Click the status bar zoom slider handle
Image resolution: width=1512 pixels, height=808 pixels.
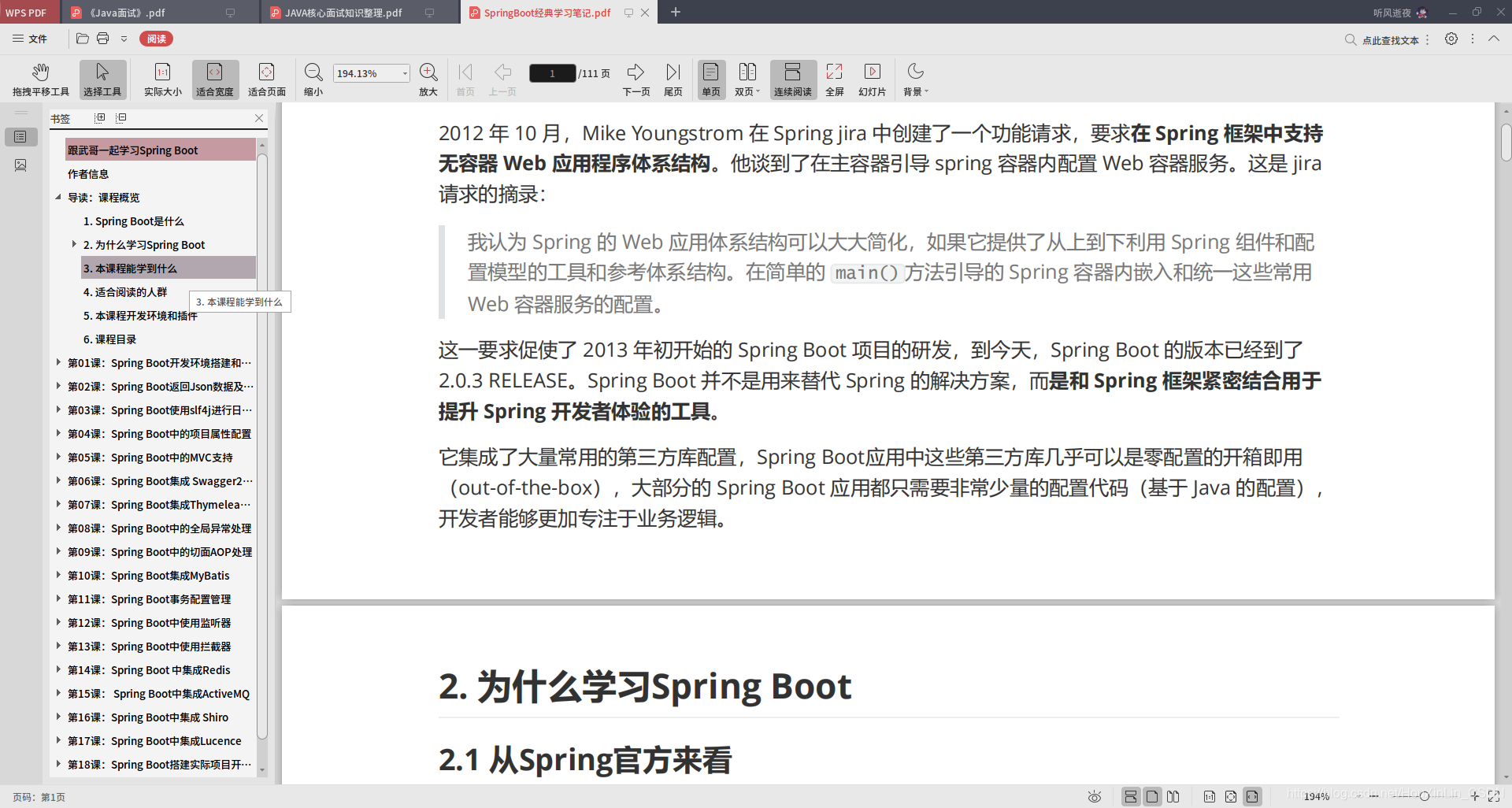(1424, 796)
